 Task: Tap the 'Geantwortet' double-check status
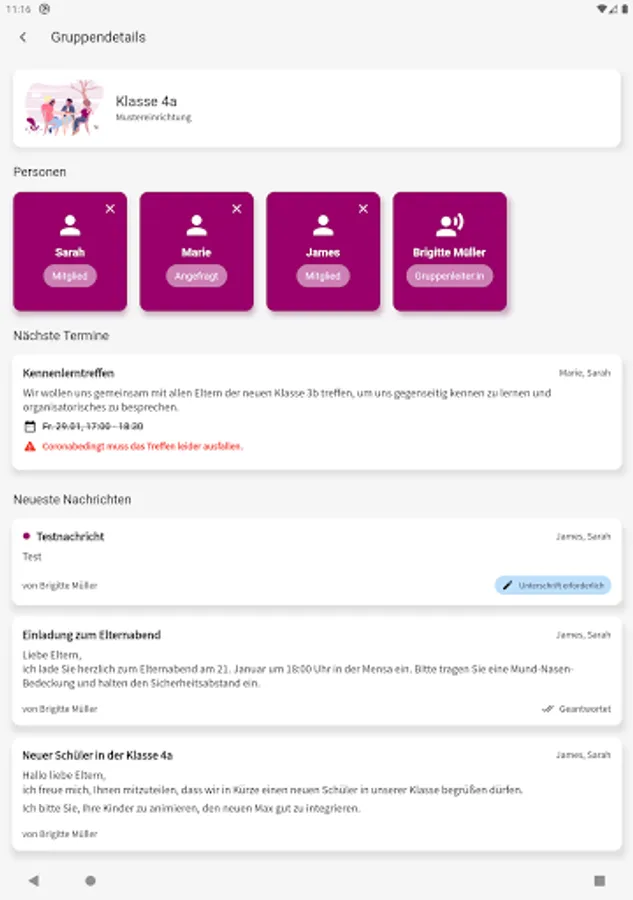(x=576, y=709)
